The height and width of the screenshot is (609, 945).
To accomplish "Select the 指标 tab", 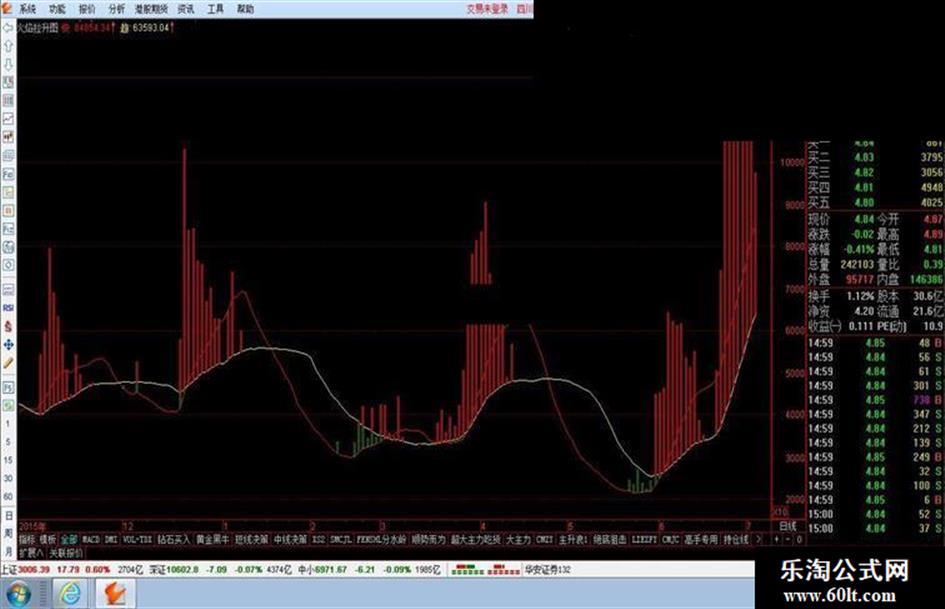I will point(27,539).
